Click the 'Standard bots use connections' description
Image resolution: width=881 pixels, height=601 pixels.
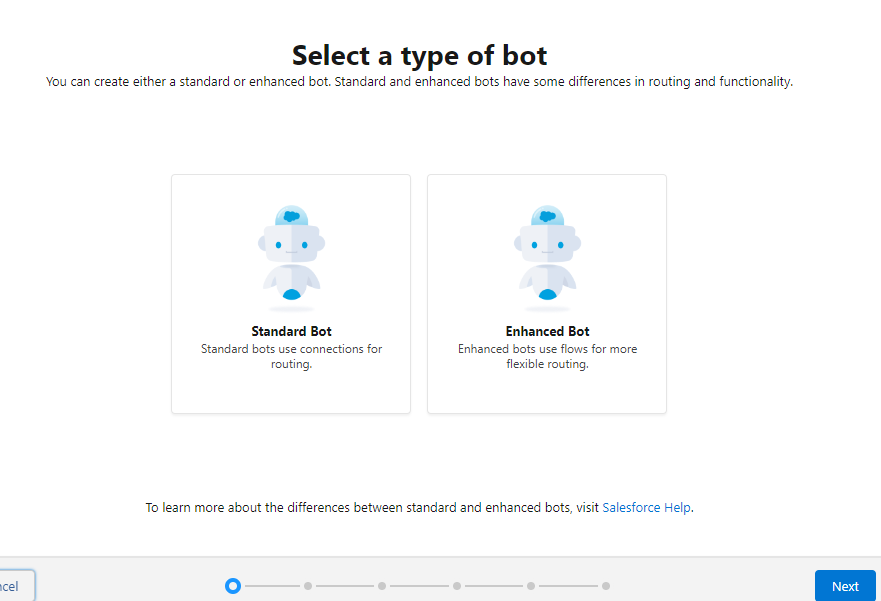pos(291,357)
